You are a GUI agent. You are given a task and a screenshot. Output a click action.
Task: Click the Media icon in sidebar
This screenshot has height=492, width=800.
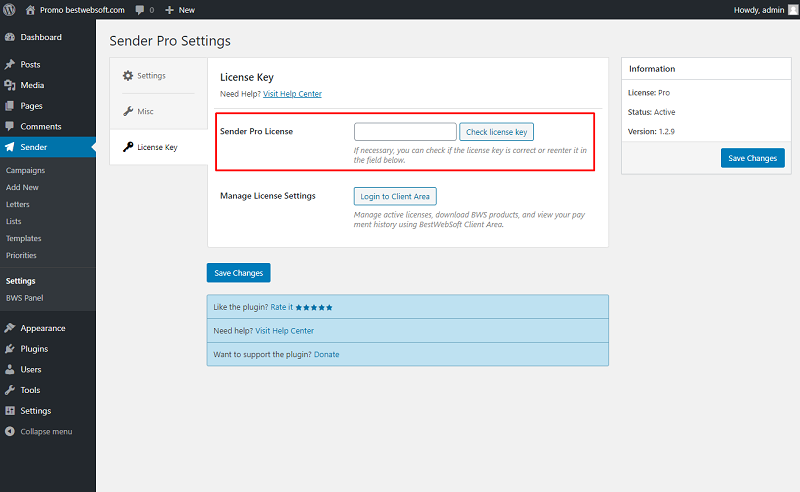point(10,85)
